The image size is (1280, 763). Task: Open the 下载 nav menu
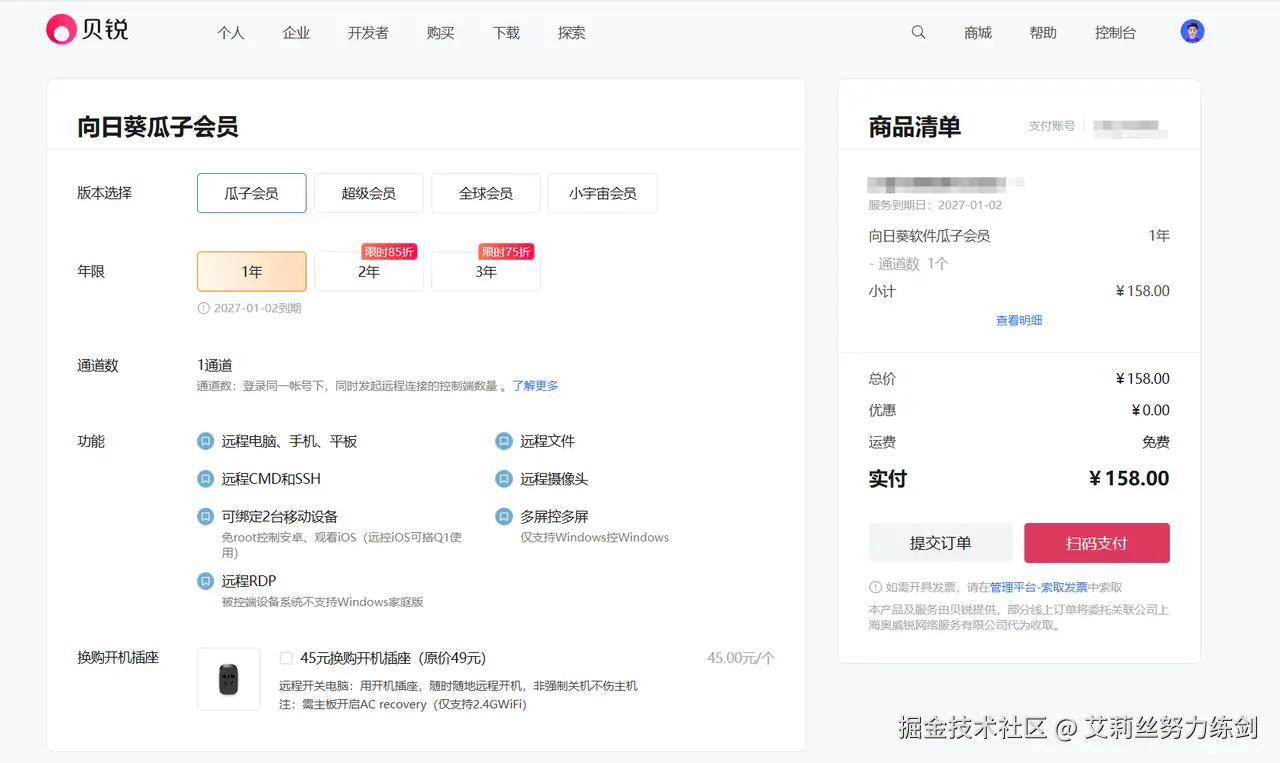507,33
